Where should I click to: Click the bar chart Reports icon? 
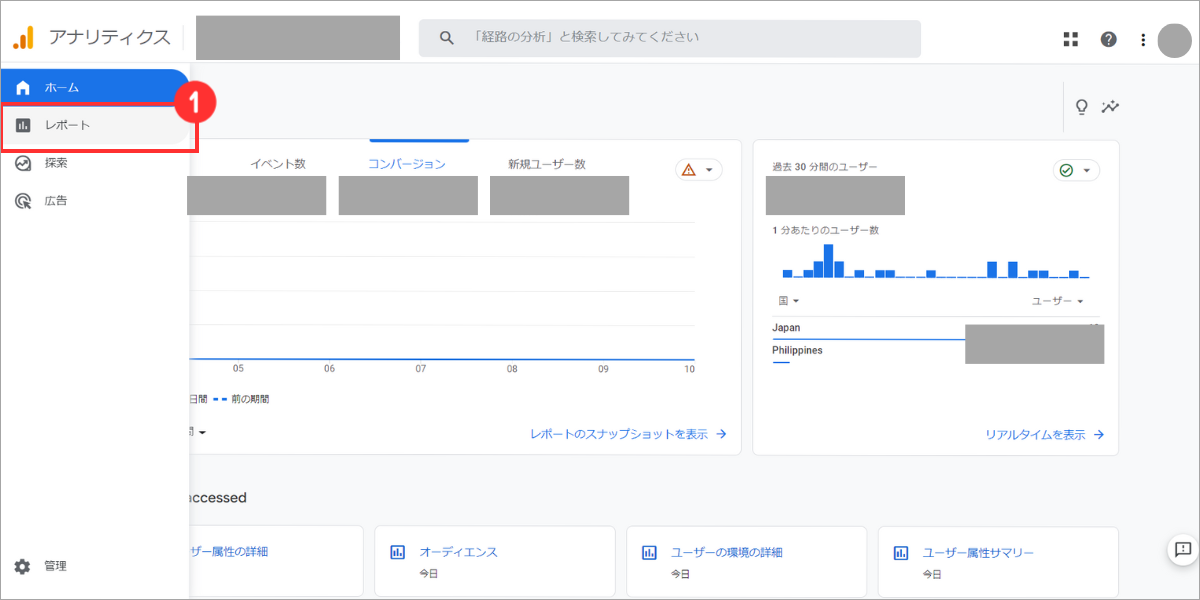coord(23,125)
